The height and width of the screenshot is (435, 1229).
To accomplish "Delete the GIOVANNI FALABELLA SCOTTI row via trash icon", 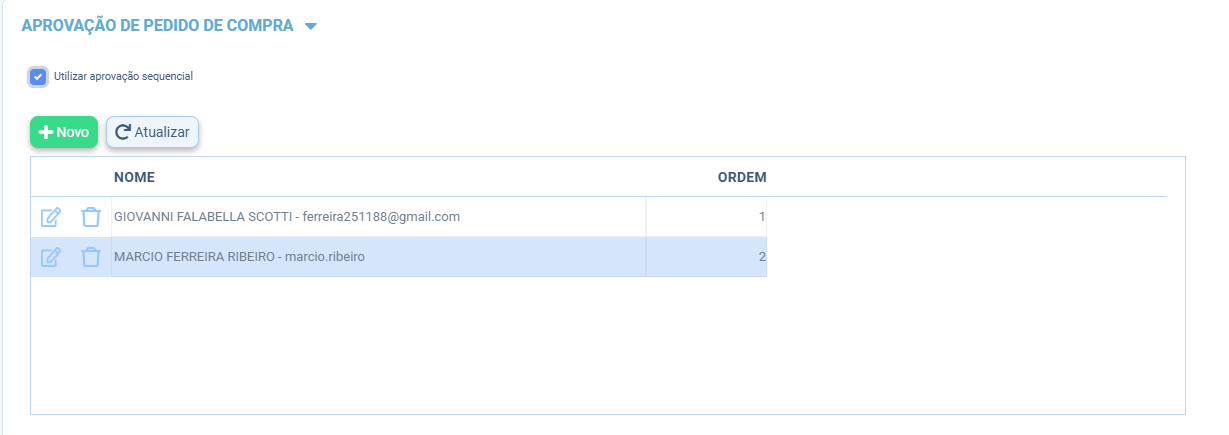I will [x=91, y=217].
